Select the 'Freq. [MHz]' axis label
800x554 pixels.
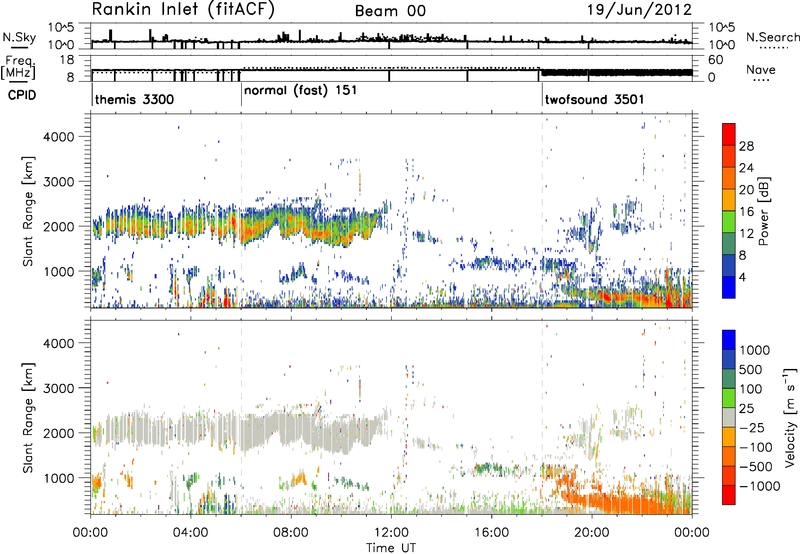[19, 67]
